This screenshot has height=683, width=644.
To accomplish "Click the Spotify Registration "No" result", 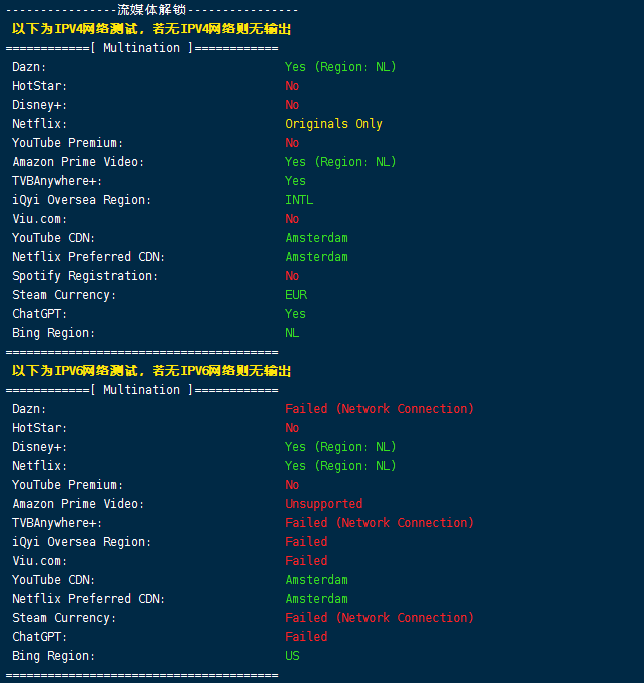I will pos(292,276).
